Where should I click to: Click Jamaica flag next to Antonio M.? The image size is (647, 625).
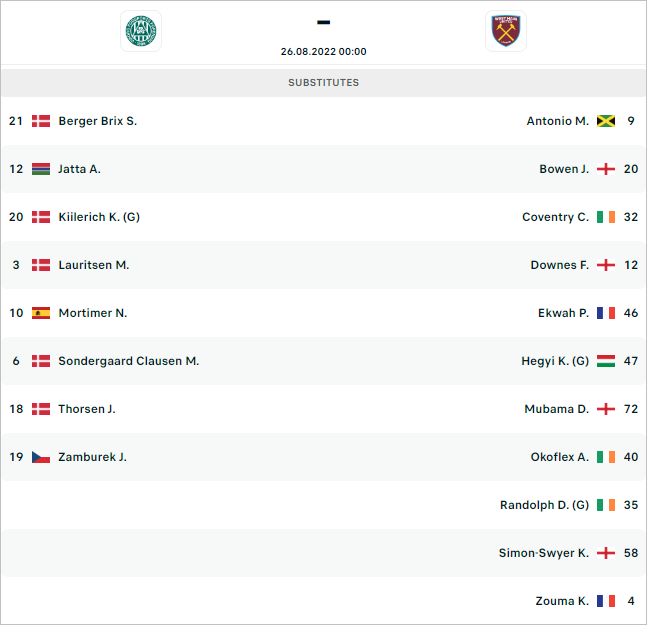click(606, 121)
